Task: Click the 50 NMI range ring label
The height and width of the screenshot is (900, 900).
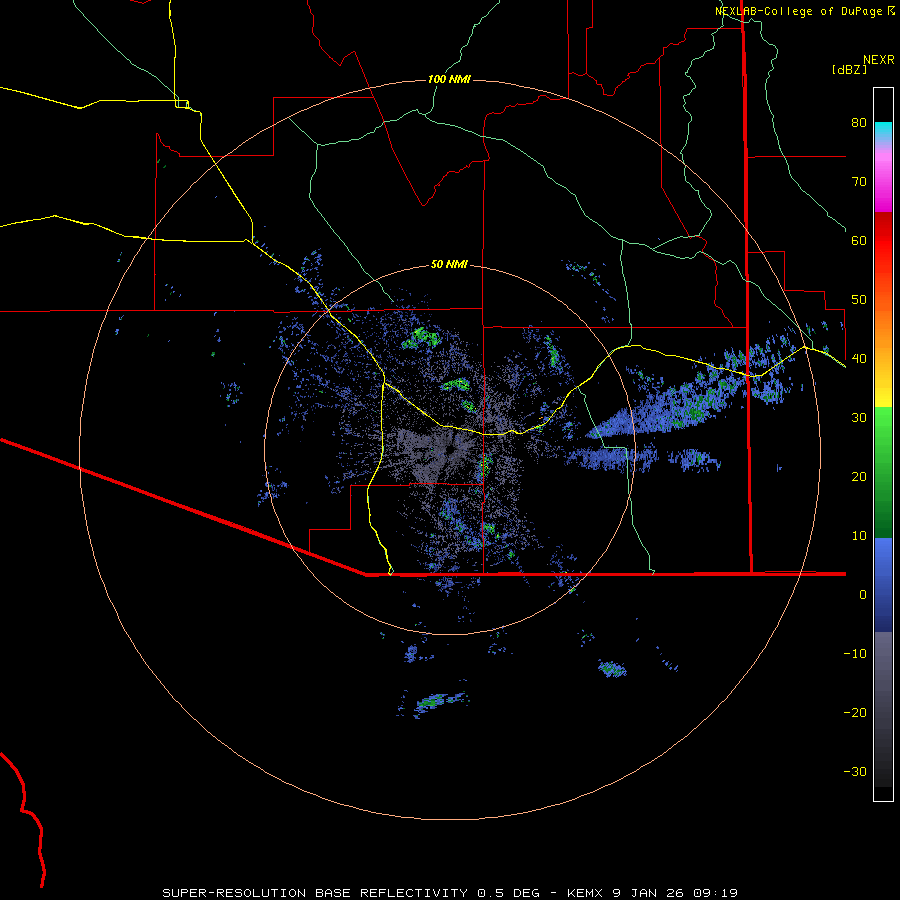Action: pos(449,264)
